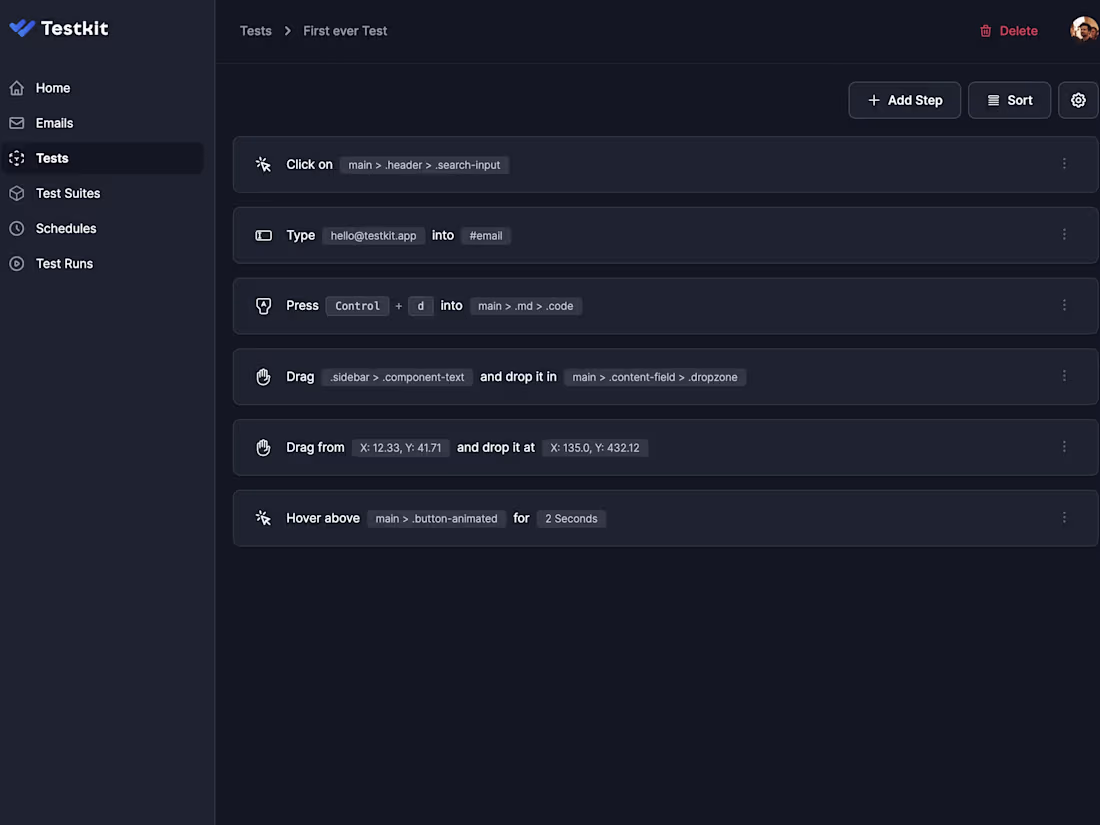Open Test Suites using the cube icon
The height and width of the screenshot is (825, 1100).
pos(15,193)
